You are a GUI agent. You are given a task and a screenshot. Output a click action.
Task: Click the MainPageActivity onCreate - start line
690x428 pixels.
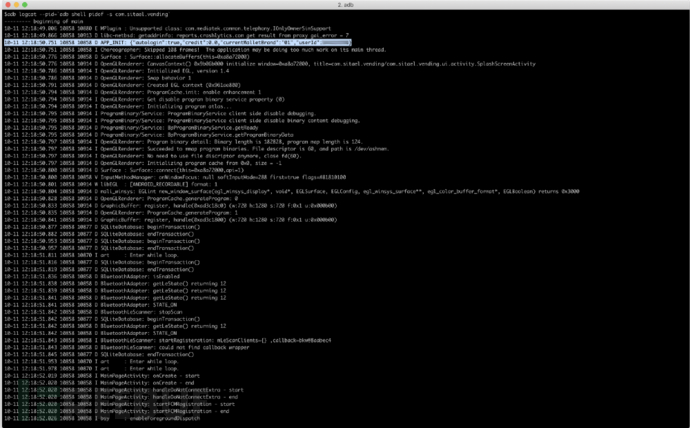102,376
